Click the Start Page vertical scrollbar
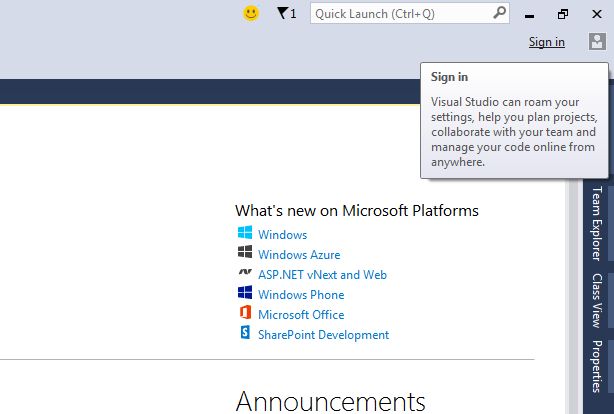This screenshot has width=614, height=414. [x=573, y=294]
